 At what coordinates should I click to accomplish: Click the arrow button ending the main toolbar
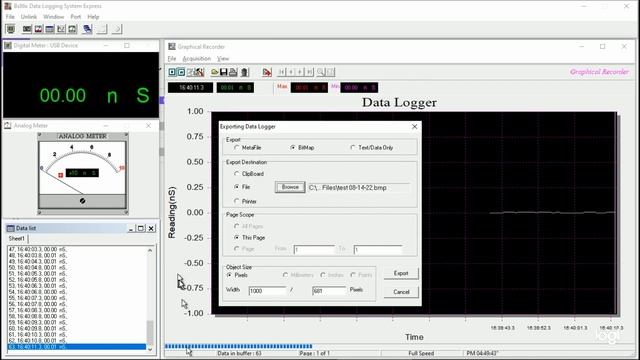tap(117, 29)
